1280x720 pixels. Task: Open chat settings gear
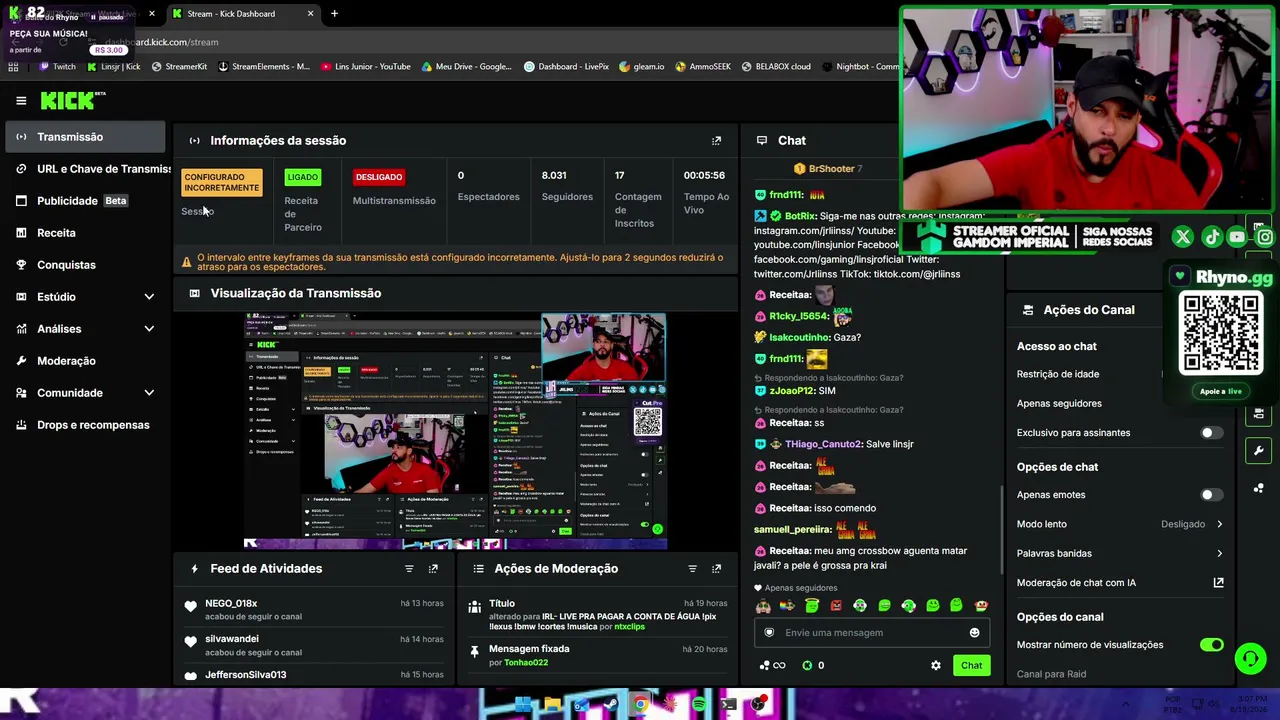(936, 666)
